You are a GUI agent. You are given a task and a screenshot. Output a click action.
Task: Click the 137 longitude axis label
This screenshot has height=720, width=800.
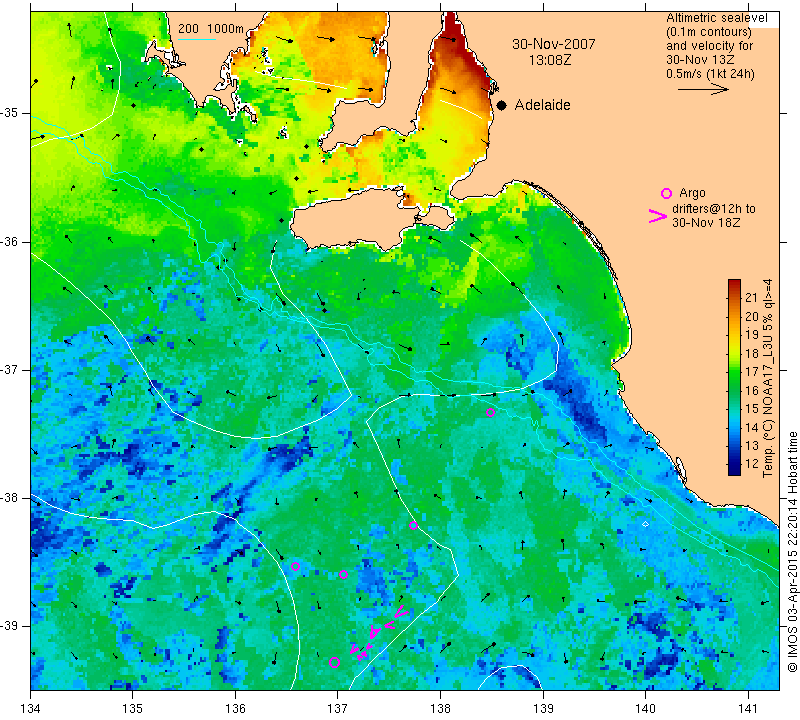pos(338,708)
